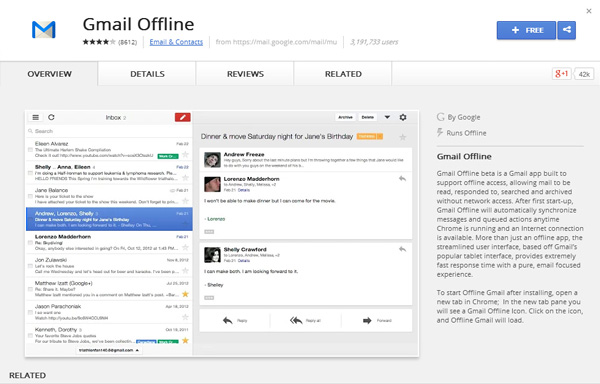Open the Email & Contacts category link

pyautogui.click(x=176, y=42)
